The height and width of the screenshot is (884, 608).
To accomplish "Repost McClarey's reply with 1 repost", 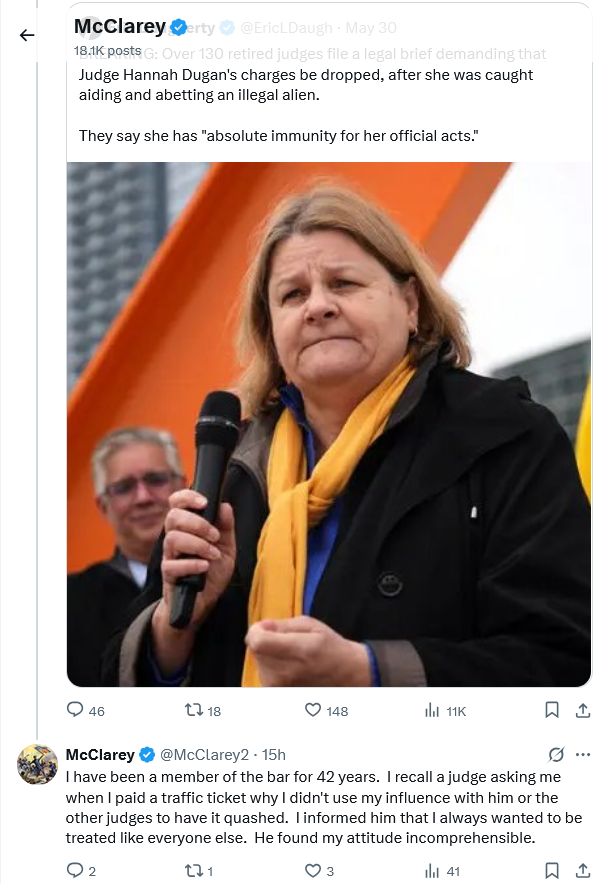I will click(195, 871).
